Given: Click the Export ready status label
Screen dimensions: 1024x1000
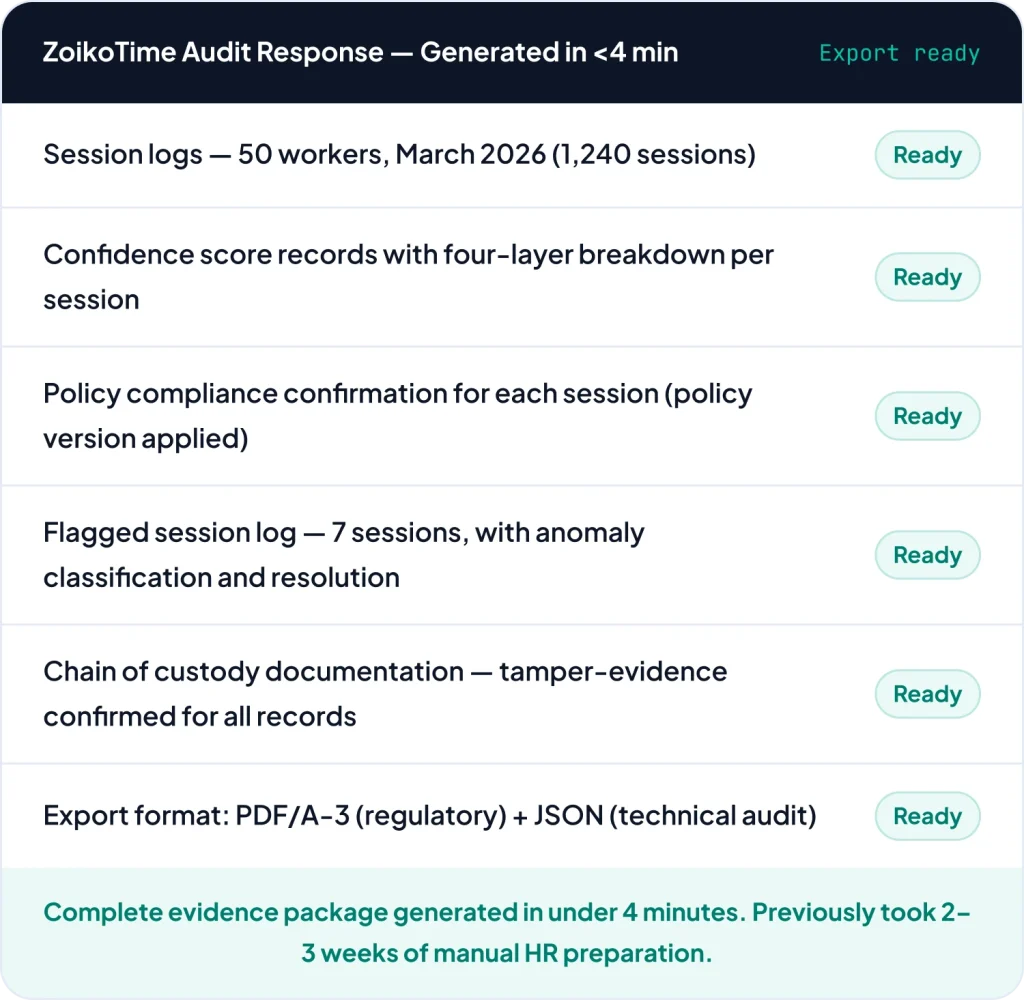Looking at the screenshot, I should 899,53.
